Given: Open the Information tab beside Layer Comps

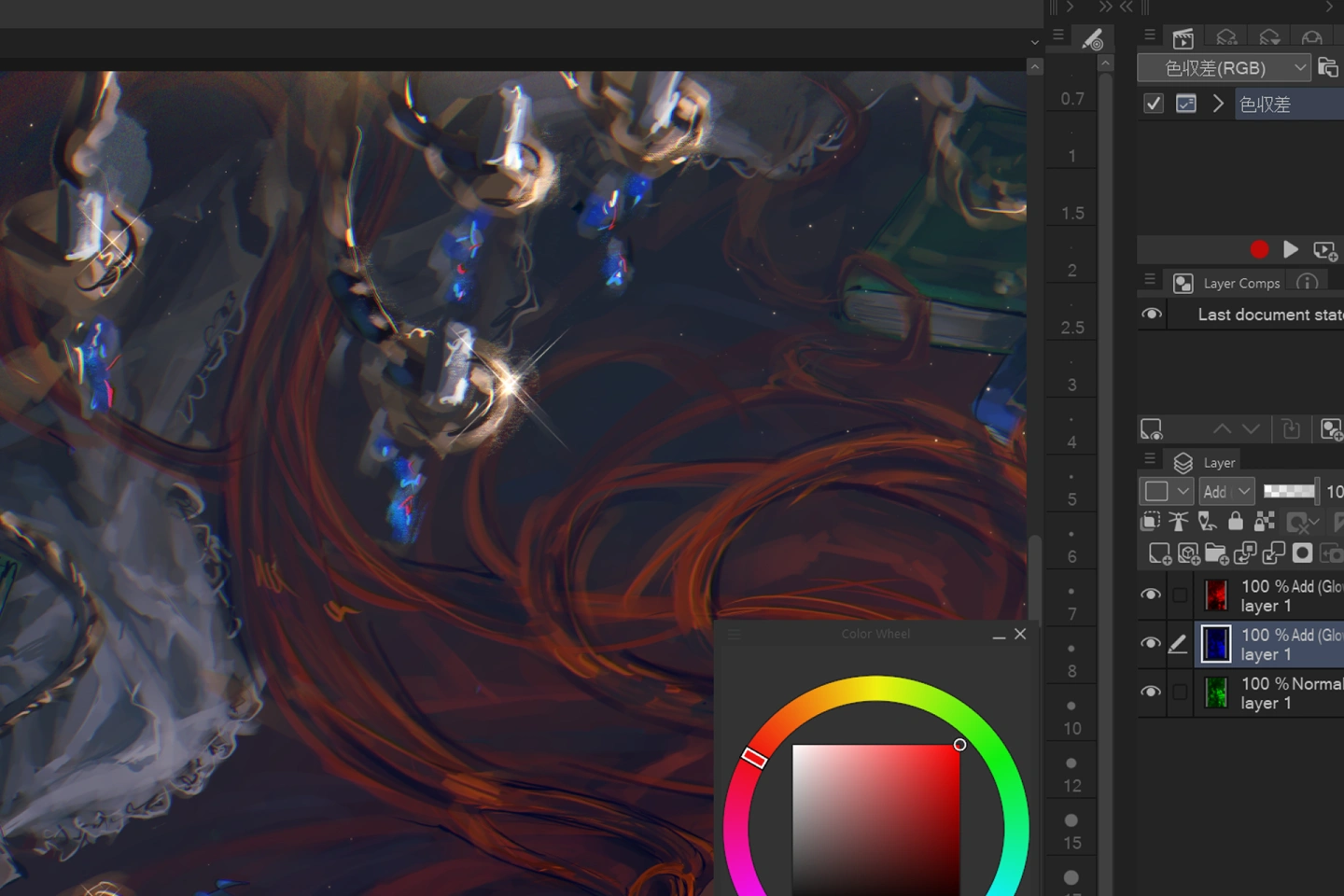Looking at the screenshot, I should pos(1308,282).
